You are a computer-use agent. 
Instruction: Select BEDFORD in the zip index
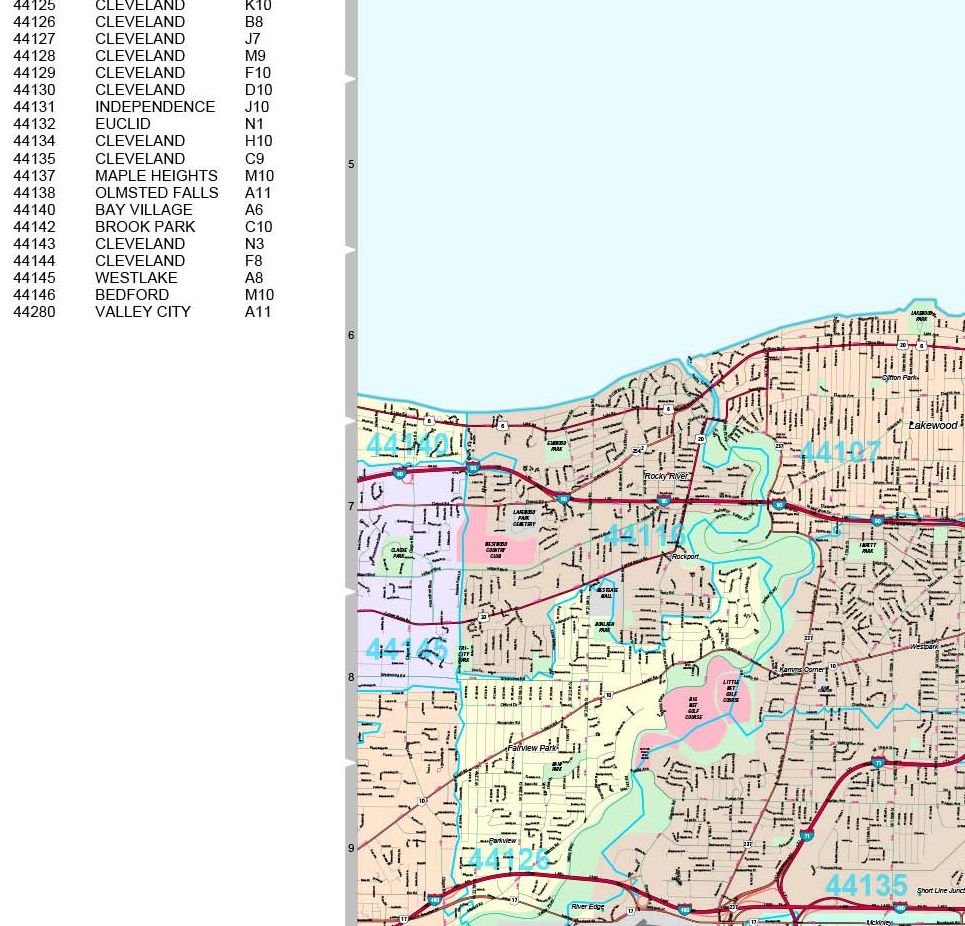(132, 295)
